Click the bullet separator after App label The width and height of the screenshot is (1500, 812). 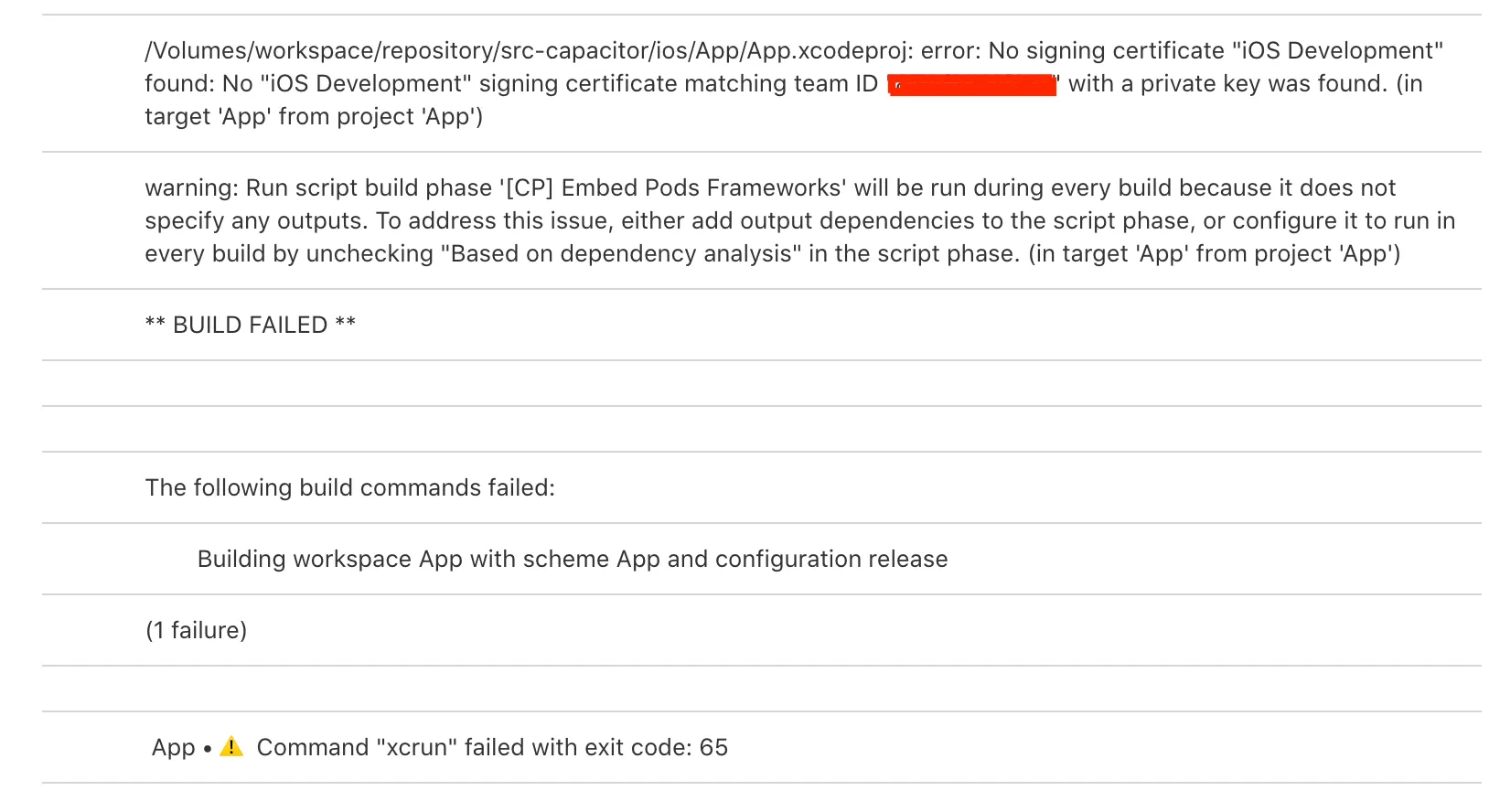tap(208, 749)
